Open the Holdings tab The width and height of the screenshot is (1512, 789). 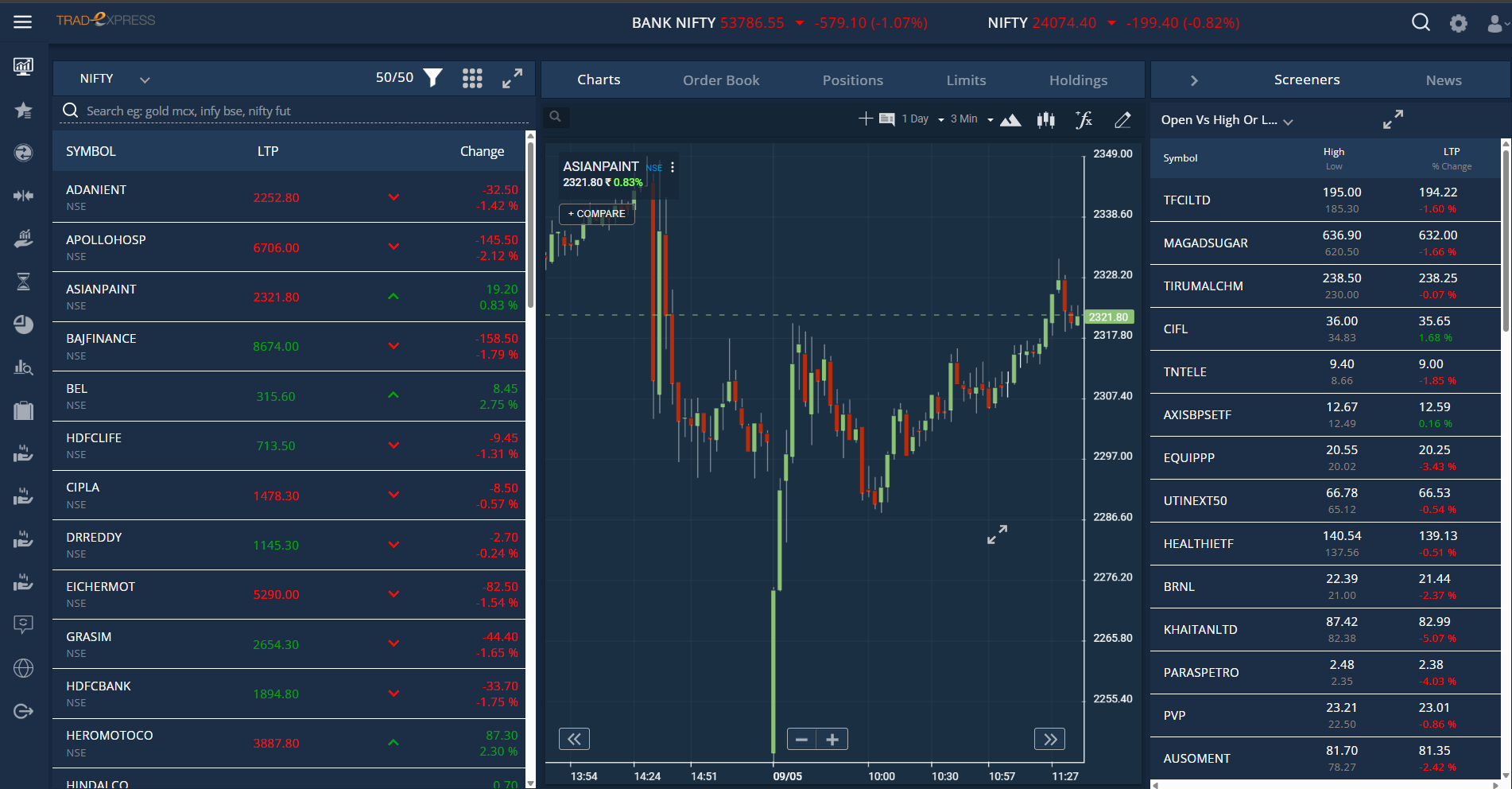pyautogui.click(x=1078, y=80)
